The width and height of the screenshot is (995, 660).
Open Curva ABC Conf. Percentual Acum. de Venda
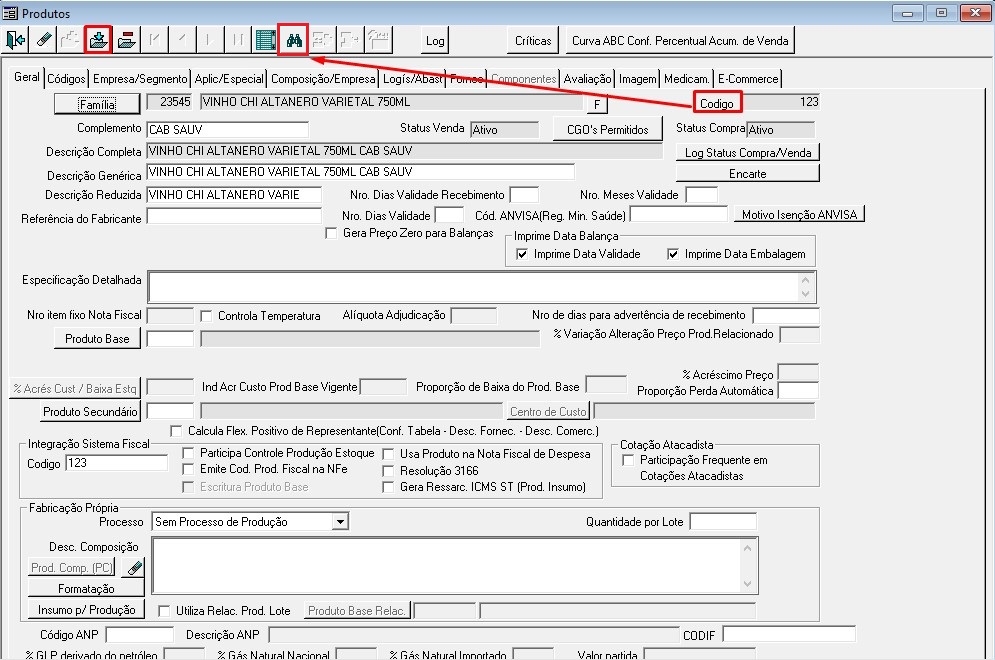(680, 41)
